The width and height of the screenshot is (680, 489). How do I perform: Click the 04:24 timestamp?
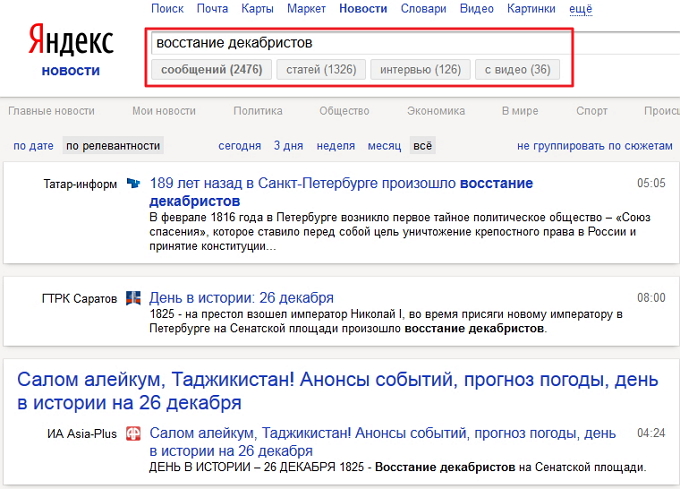coord(651,433)
